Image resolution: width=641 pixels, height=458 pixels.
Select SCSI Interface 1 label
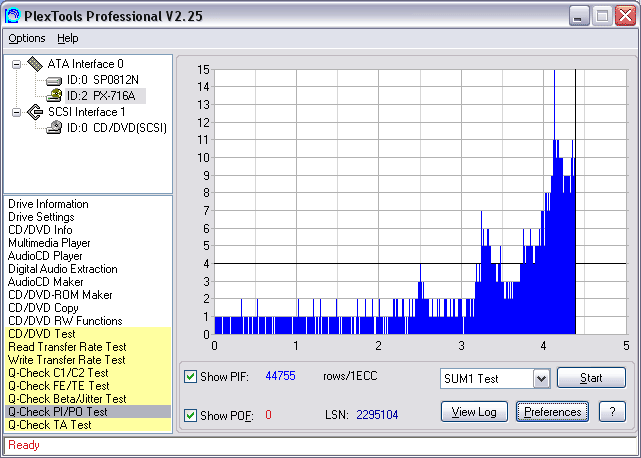(x=87, y=112)
